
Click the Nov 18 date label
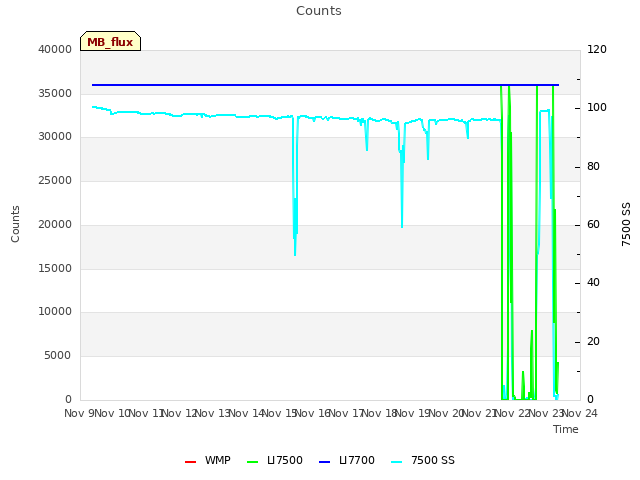point(380,413)
